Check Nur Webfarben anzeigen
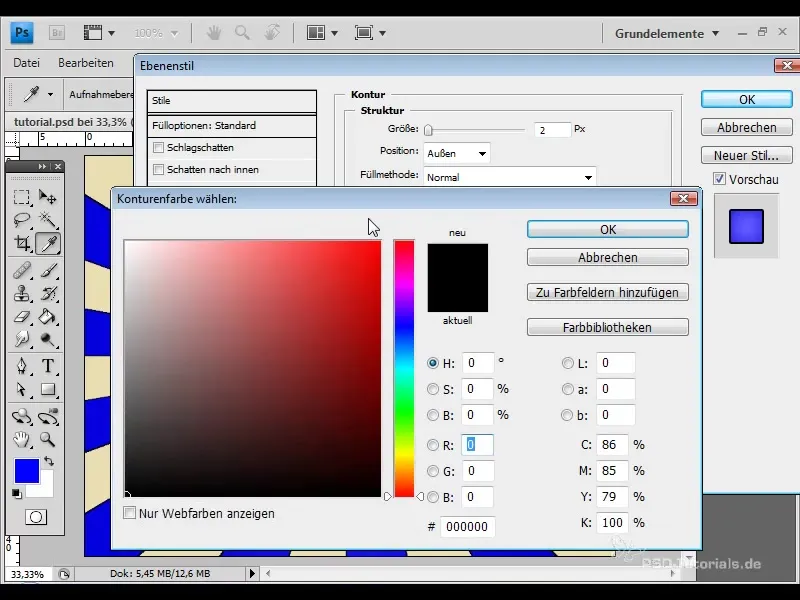Image resolution: width=800 pixels, height=600 pixels. (130, 513)
